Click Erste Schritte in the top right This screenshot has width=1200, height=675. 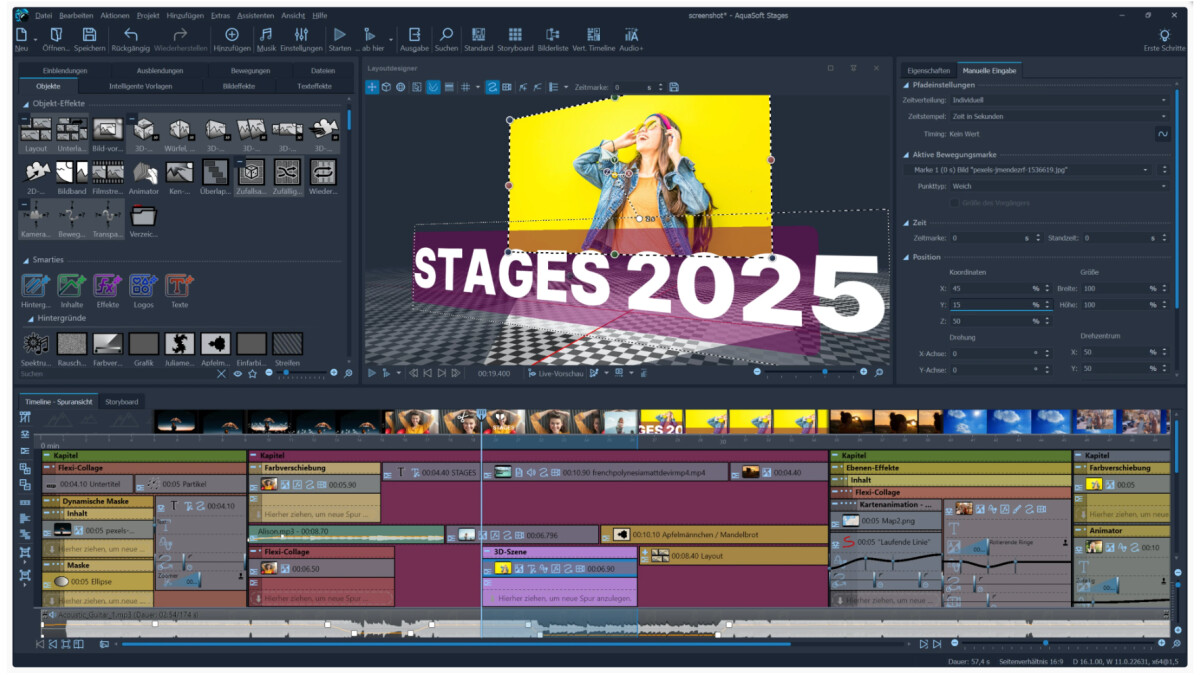[1163, 39]
